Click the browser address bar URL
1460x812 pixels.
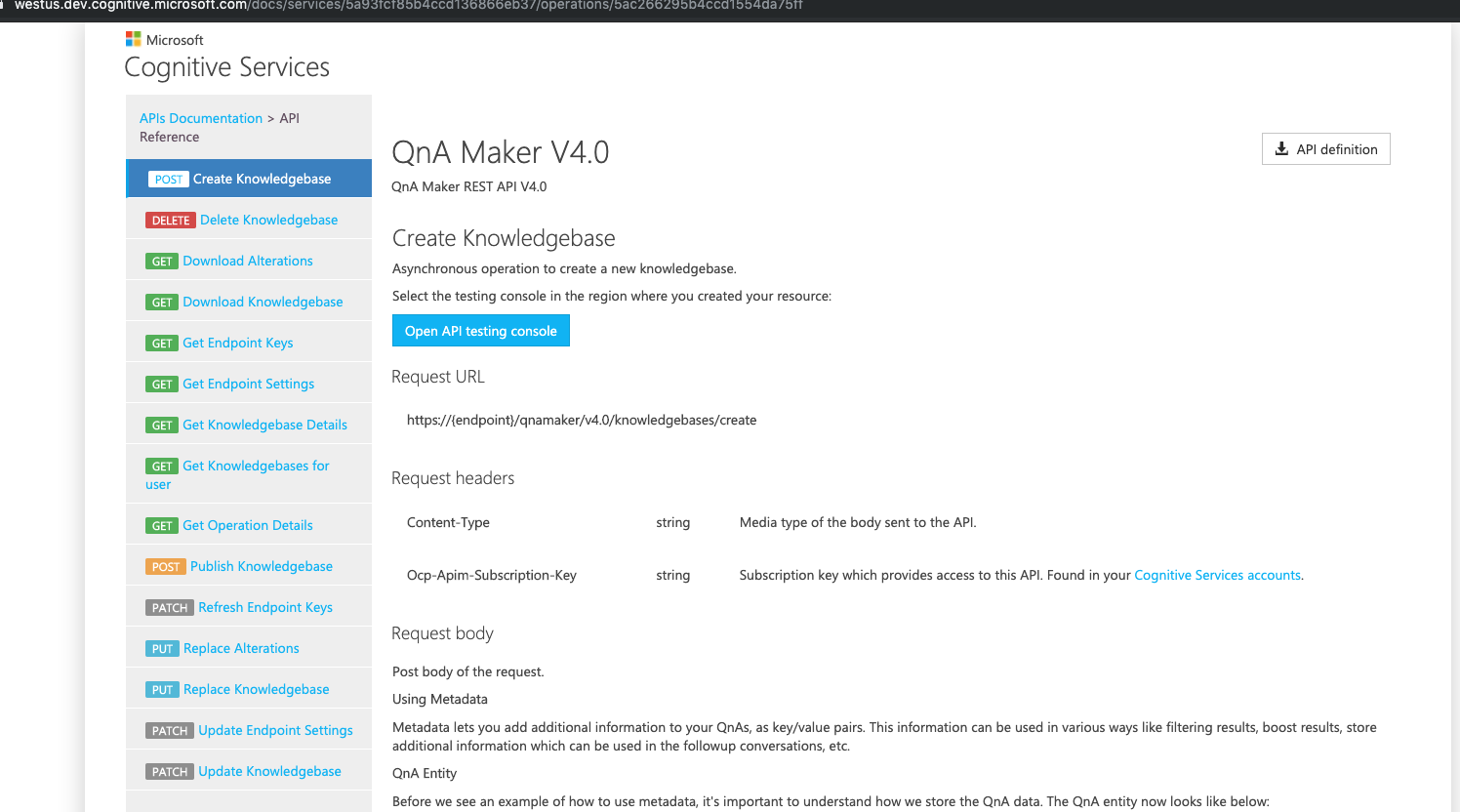tap(409, 6)
